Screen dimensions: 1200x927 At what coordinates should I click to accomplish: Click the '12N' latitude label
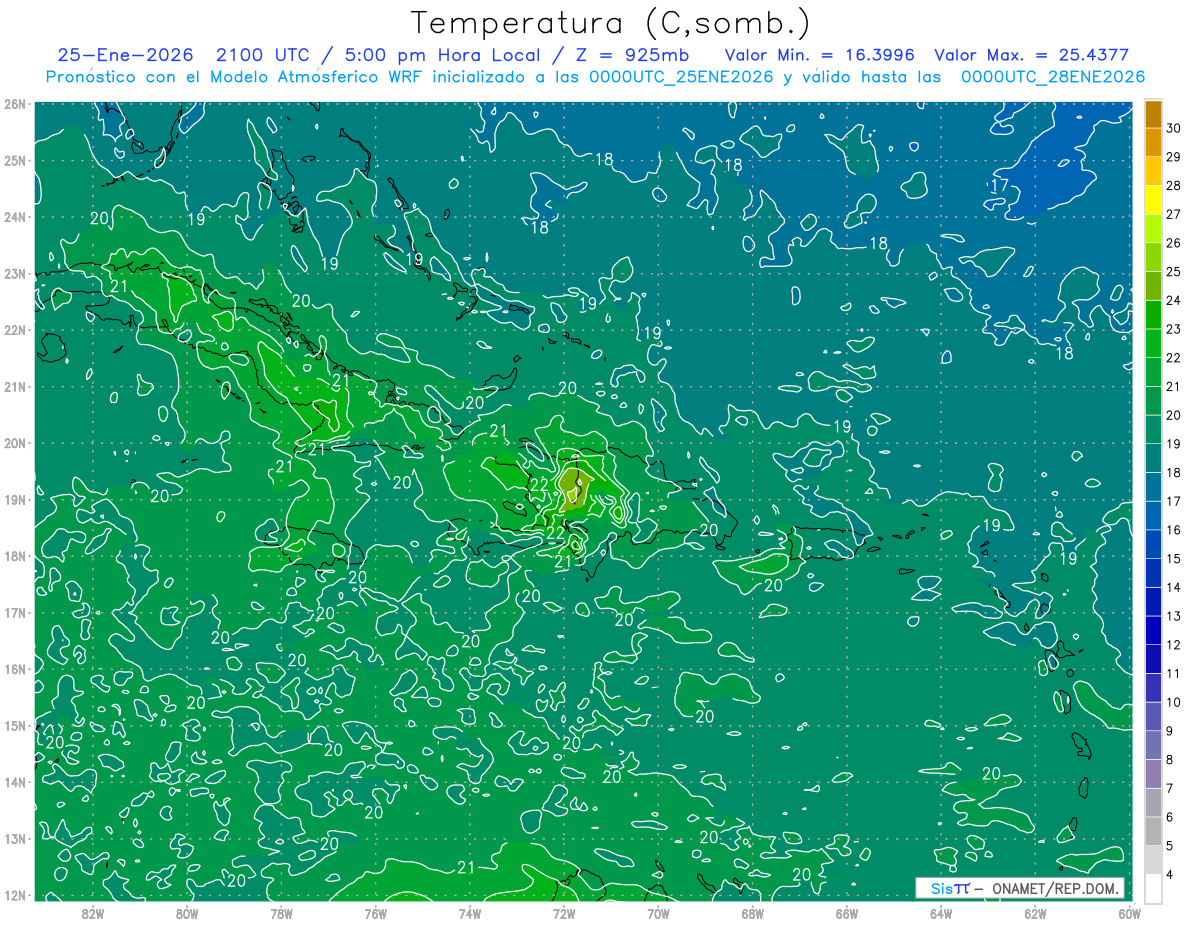[x=14, y=895]
